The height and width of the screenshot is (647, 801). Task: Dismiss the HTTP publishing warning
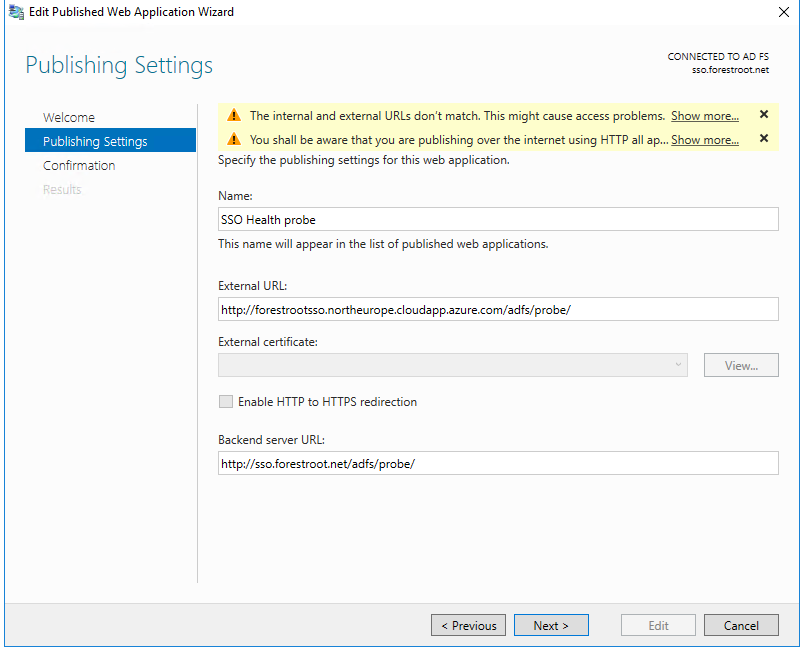click(764, 138)
